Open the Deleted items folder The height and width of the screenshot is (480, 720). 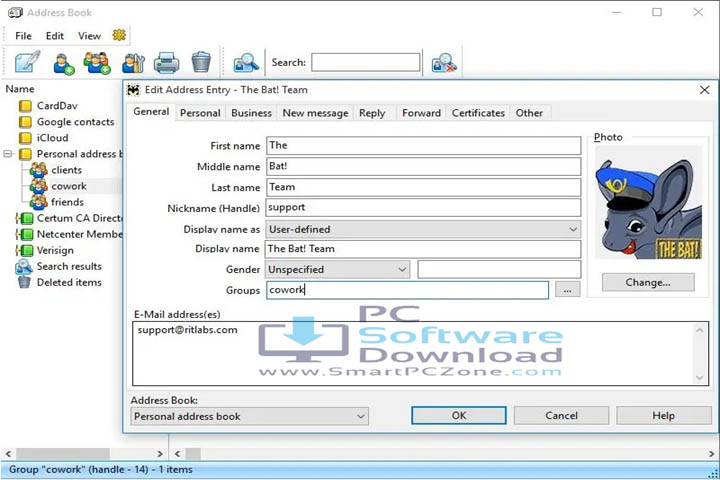[59, 282]
